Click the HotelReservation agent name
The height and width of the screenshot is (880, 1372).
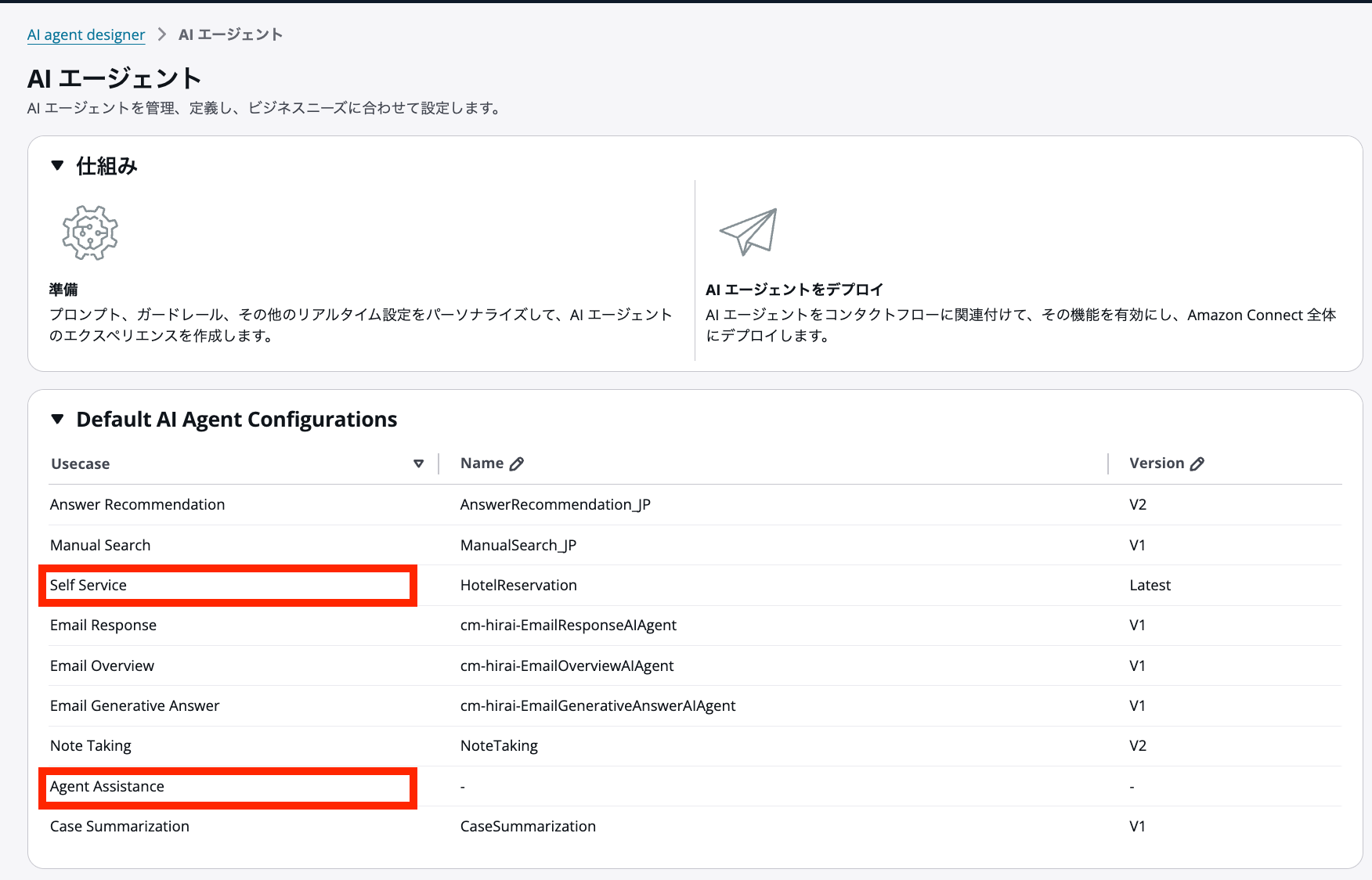tap(518, 585)
